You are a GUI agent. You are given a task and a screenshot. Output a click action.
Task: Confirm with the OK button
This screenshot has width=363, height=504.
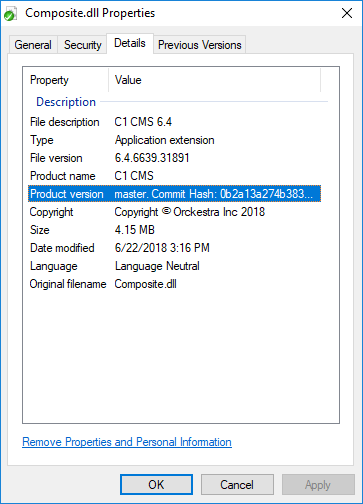coord(156,485)
